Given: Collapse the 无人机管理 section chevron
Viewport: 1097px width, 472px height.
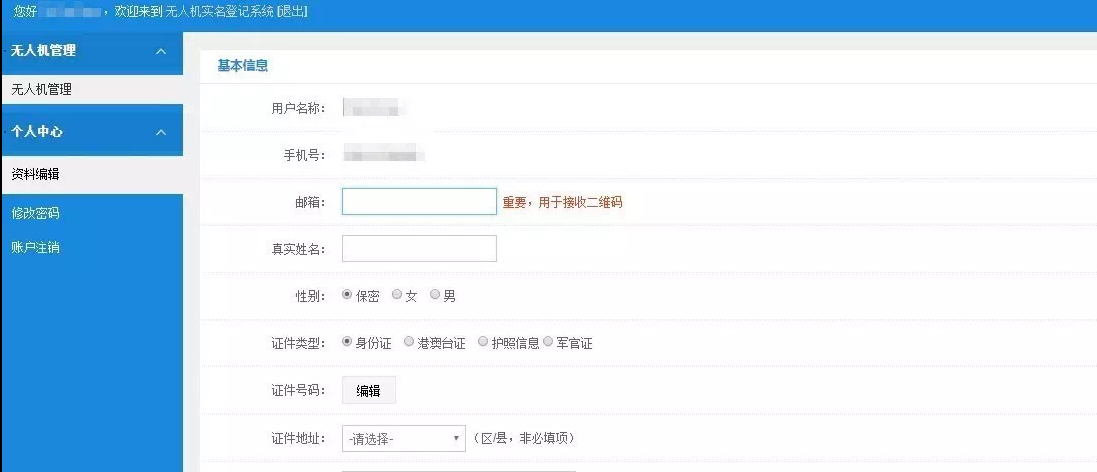Looking at the screenshot, I should (161, 51).
